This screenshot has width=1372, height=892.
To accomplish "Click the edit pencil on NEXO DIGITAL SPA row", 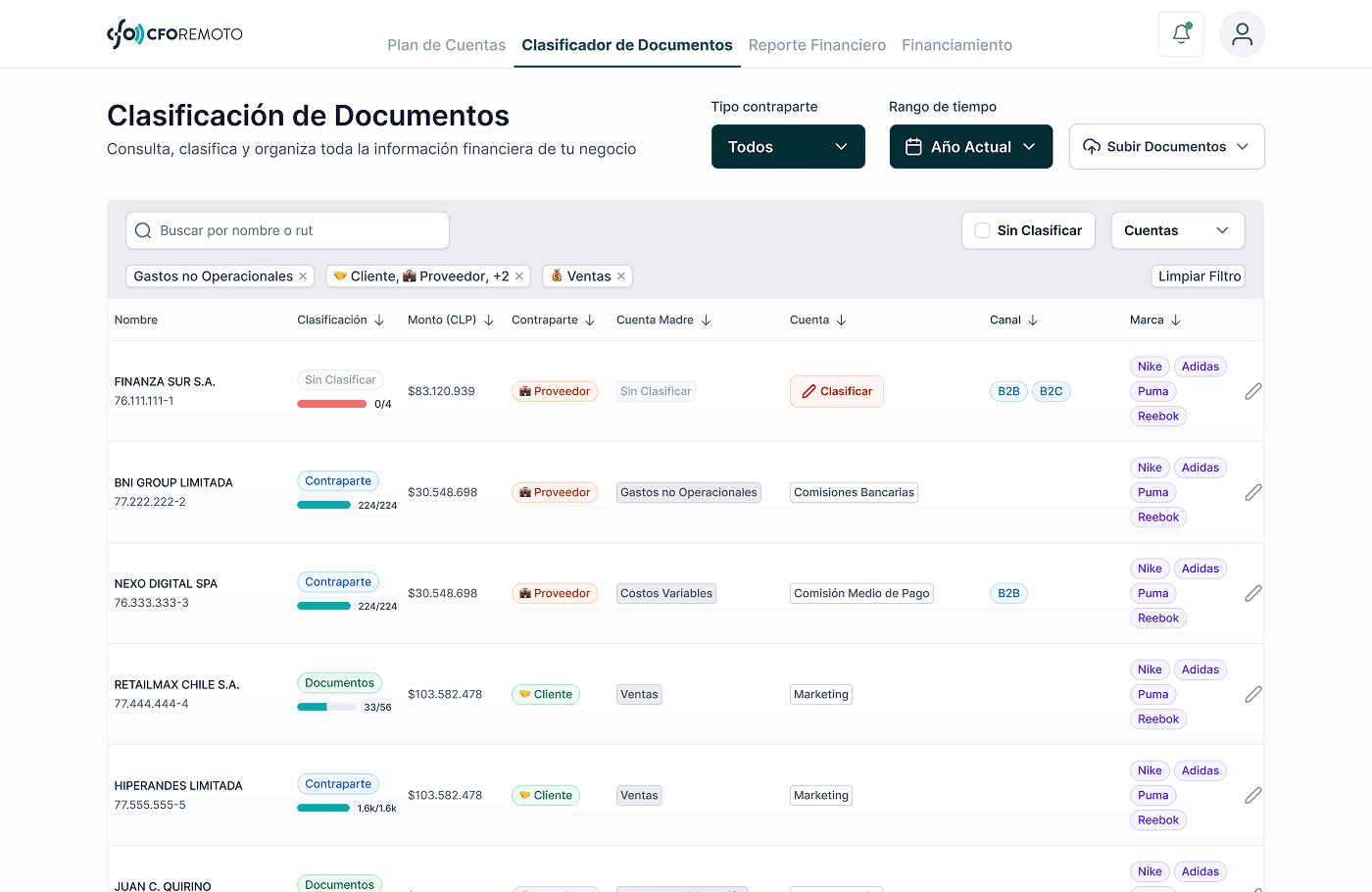I will point(1252,593).
